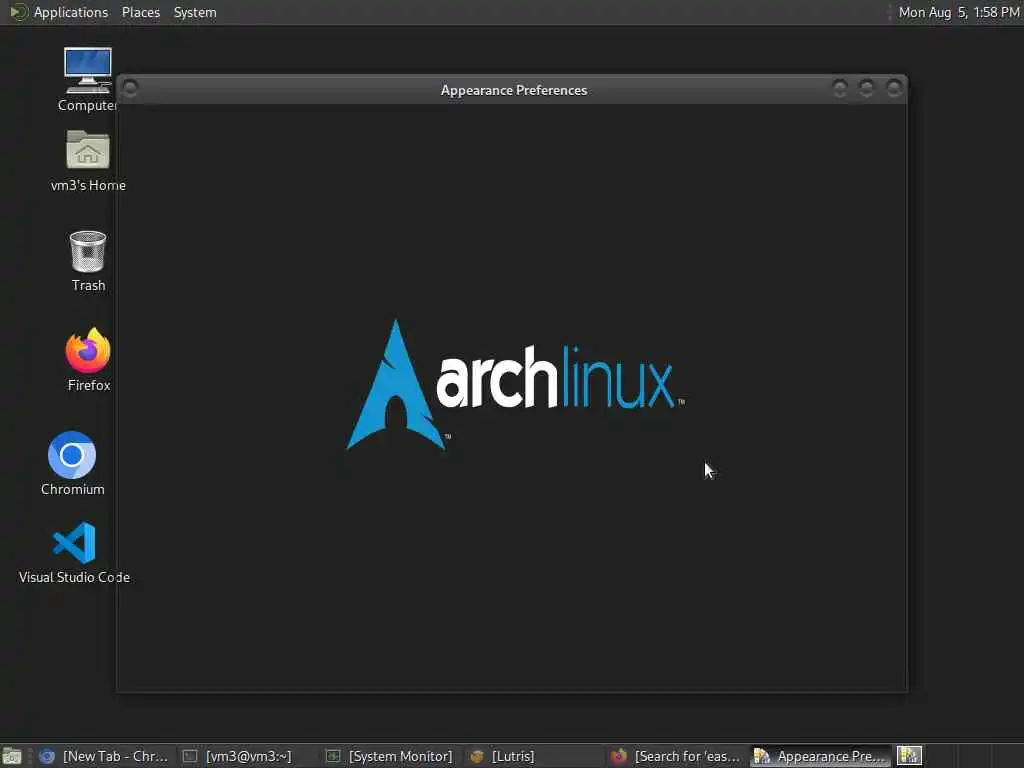The width and height of the screenshot is (1024, 768).
Task: Select the vm3's Home folder icon
Action: 88,161
